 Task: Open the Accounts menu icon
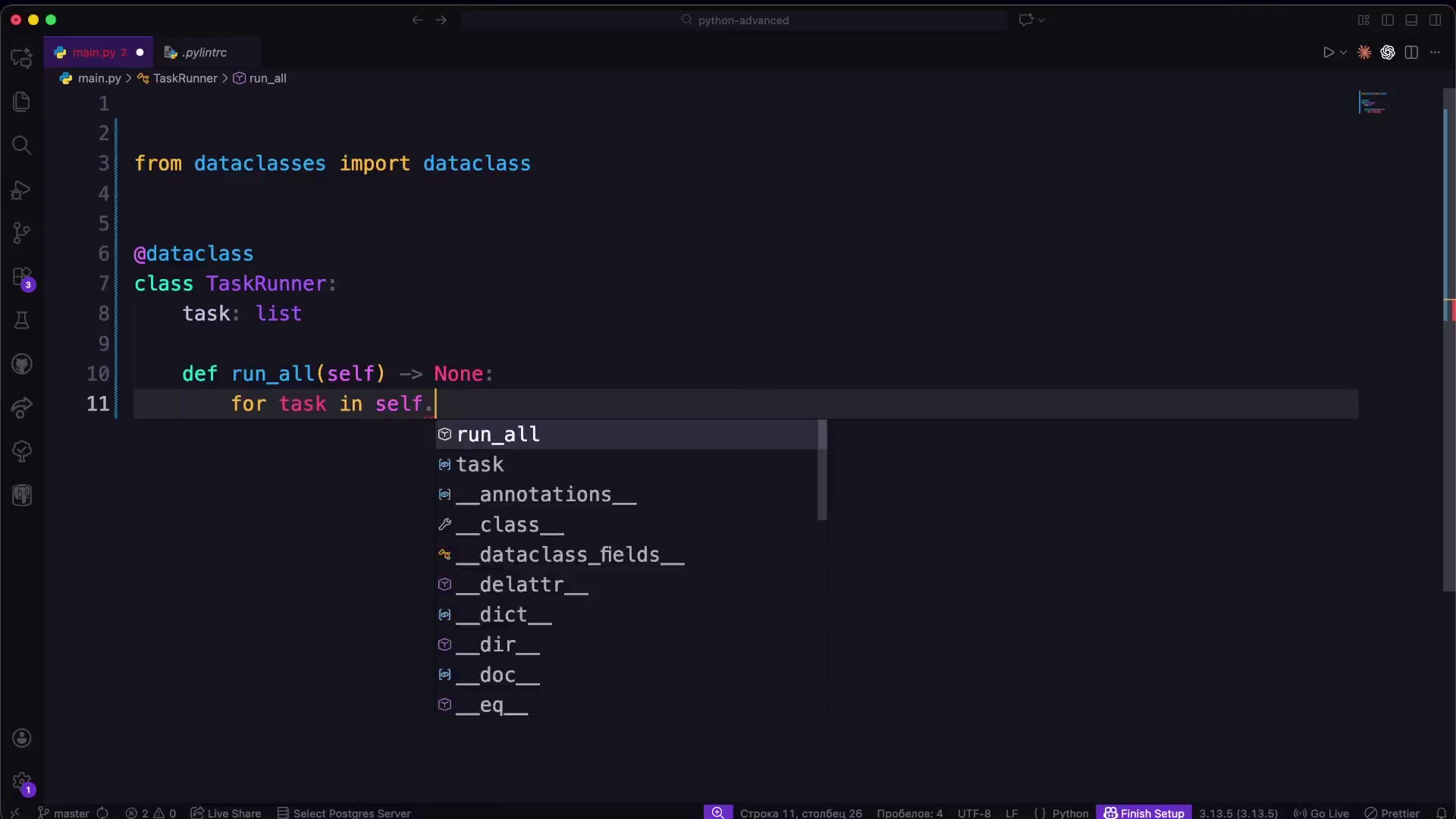point(22,738)
